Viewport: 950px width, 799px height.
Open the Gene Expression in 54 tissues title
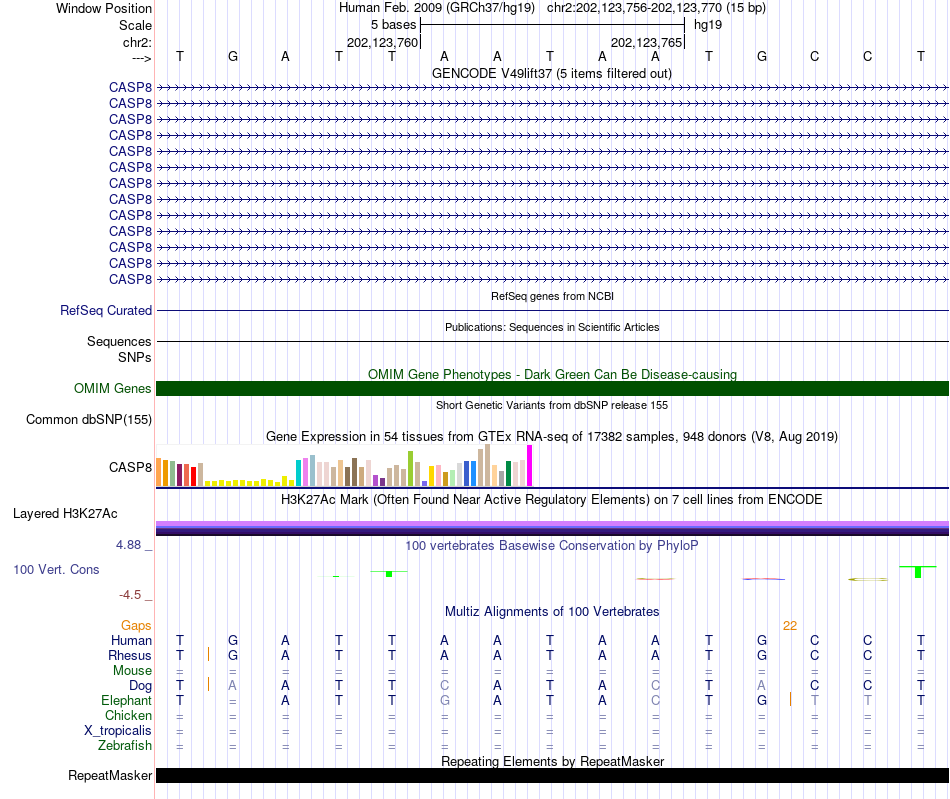click(x=552, y=436)
